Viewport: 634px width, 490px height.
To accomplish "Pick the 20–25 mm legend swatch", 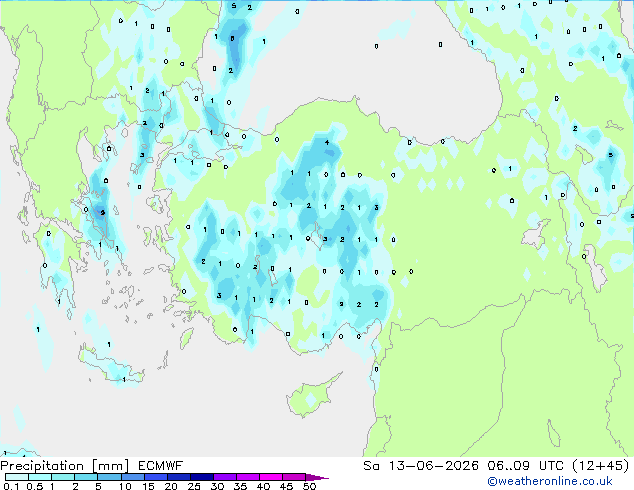I will point(178,477).
